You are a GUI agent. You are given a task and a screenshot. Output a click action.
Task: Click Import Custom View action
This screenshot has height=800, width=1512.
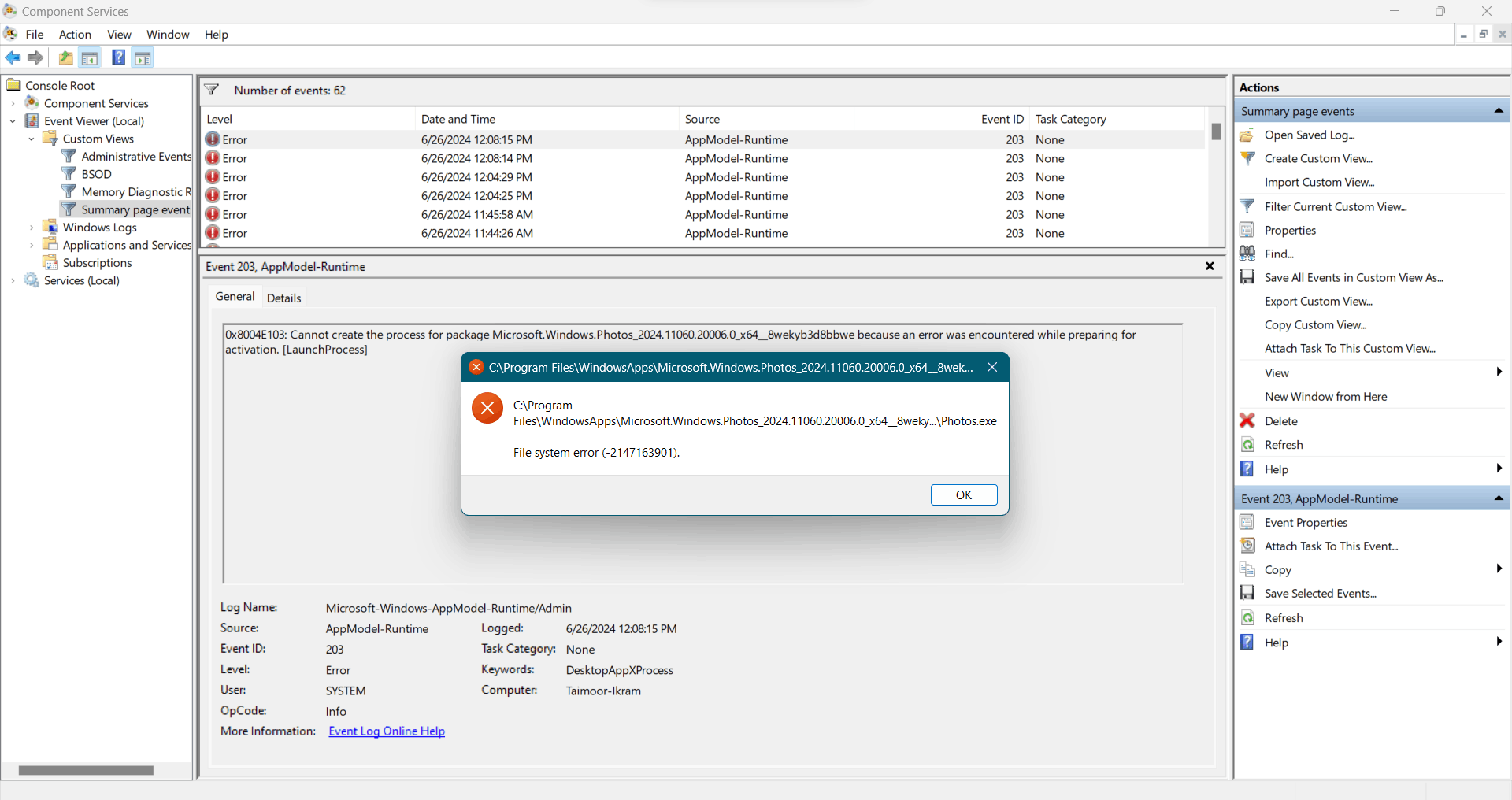pos(1319,183)
